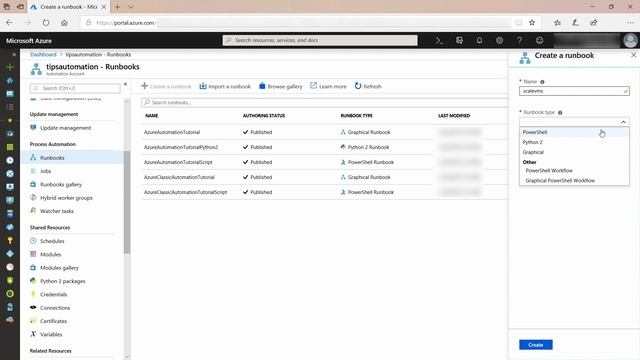The height and width of the screenshot is (360, 640).
Task: Collapse the resource menu with double chevron
Action: (125, 84)
